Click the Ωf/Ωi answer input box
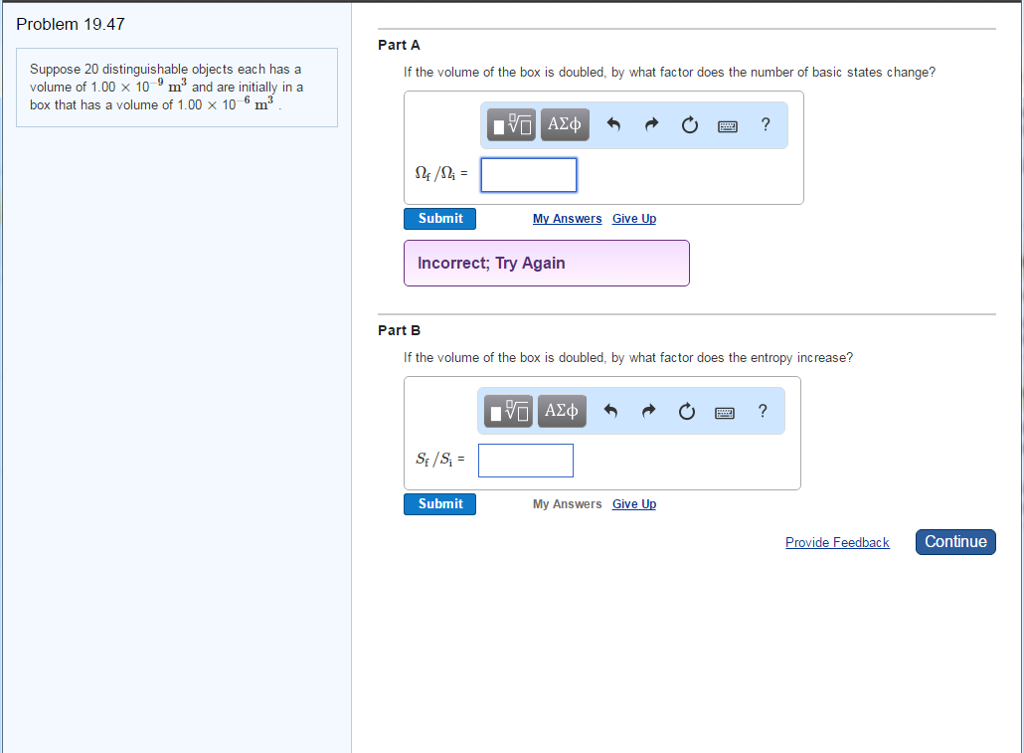 [528, 175]
